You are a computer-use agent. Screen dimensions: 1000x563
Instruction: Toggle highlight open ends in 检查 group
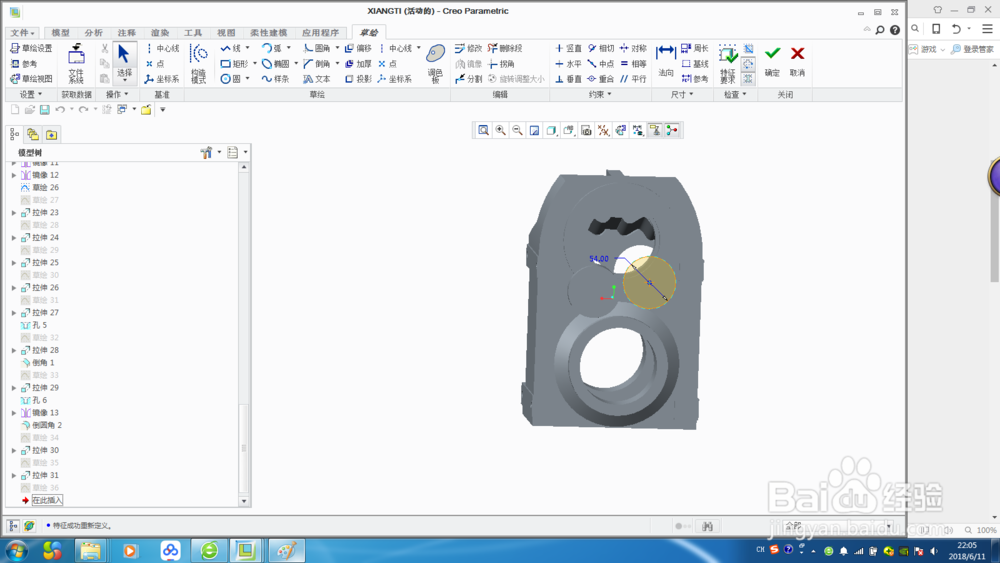click(x=749, y=64)
